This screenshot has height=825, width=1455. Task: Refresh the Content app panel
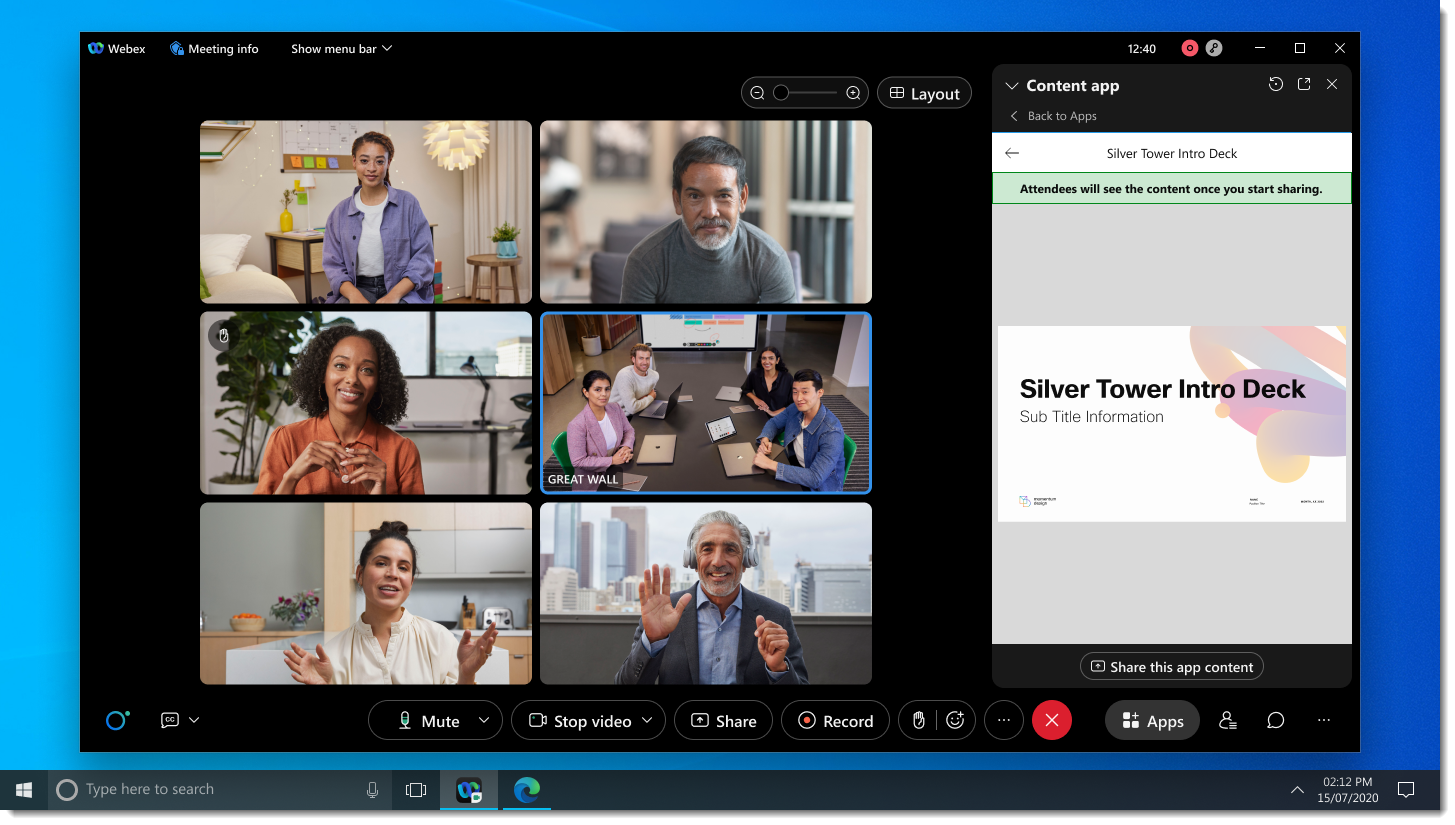(1275, 85)
